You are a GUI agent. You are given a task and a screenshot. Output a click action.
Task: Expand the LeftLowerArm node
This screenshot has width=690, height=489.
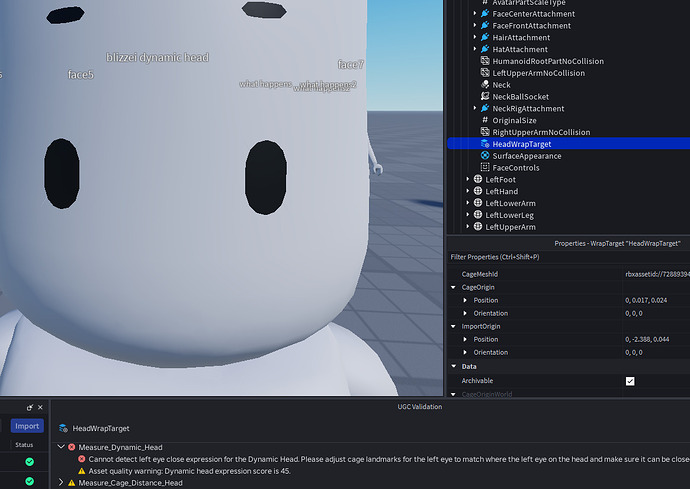point(468,203)
